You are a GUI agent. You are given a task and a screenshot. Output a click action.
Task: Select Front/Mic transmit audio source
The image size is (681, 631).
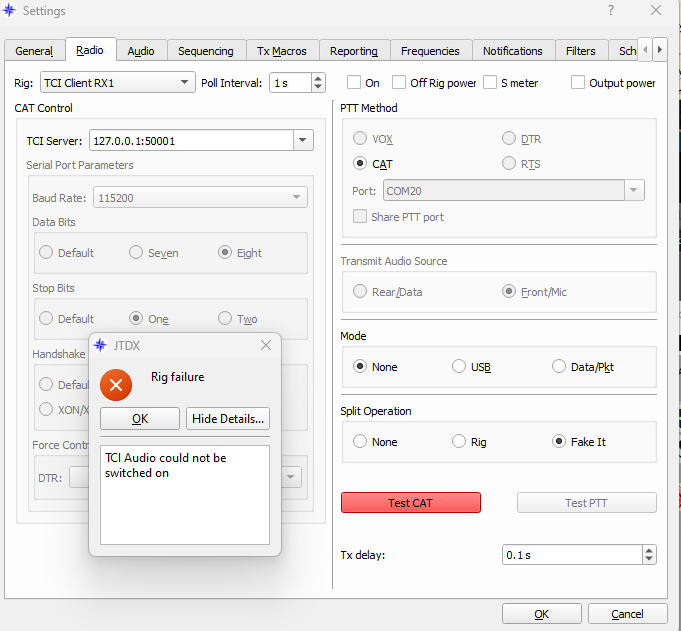(509, 291)
